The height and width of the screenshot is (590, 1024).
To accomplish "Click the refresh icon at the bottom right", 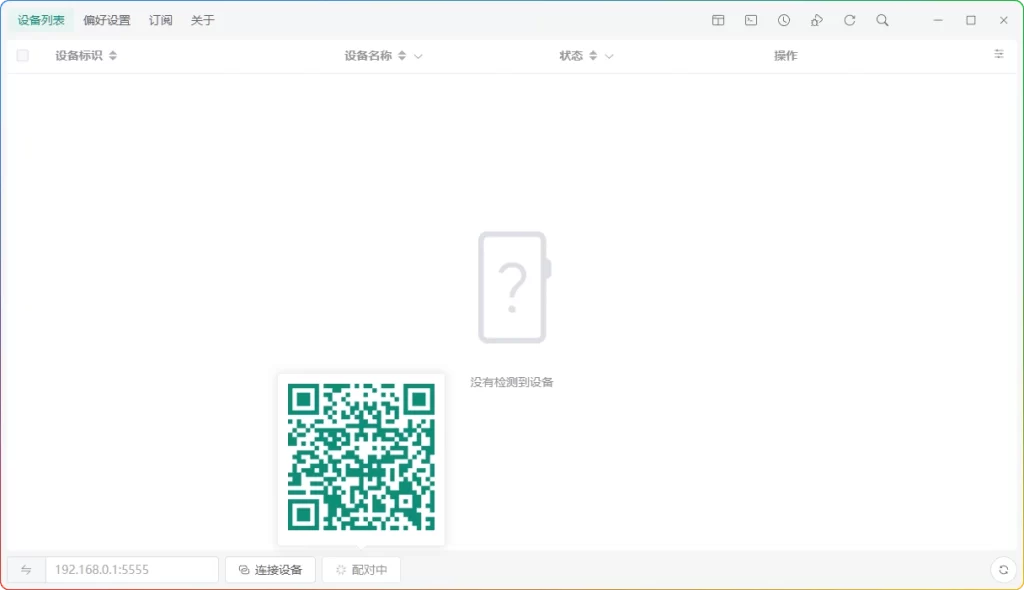I will [x=1003, y=569].
